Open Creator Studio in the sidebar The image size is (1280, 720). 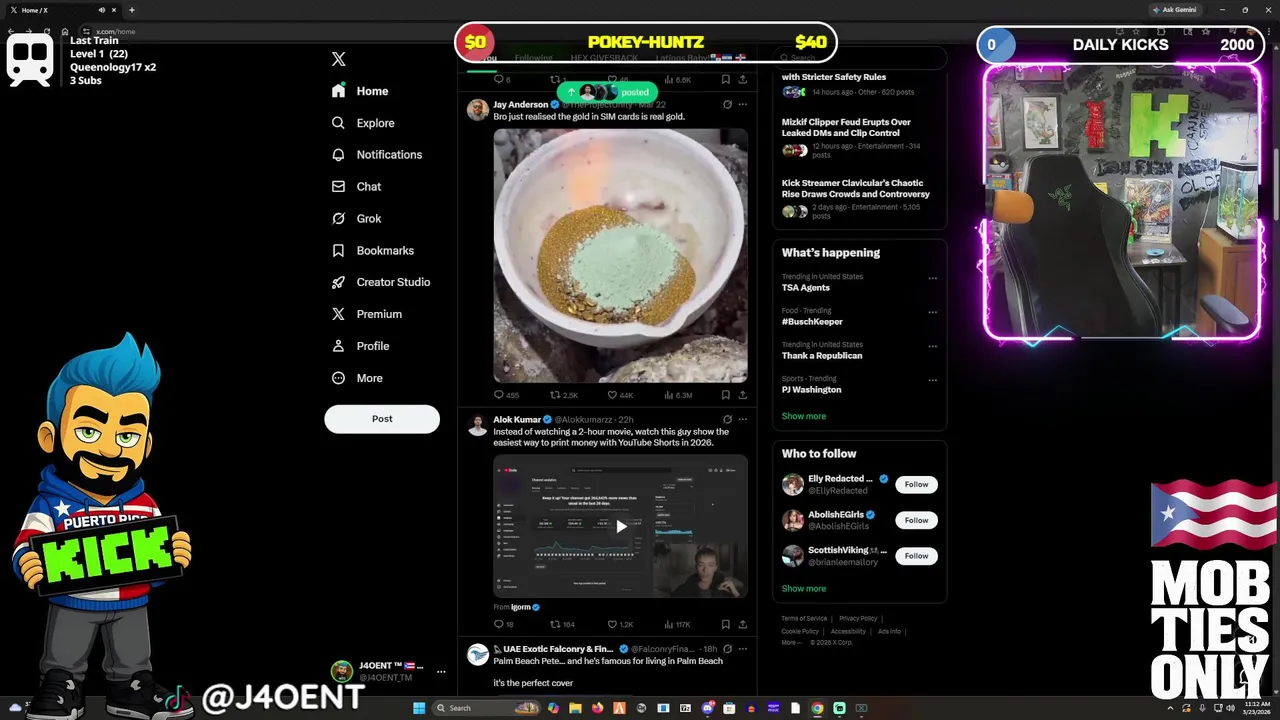click(x=380, y=282)
